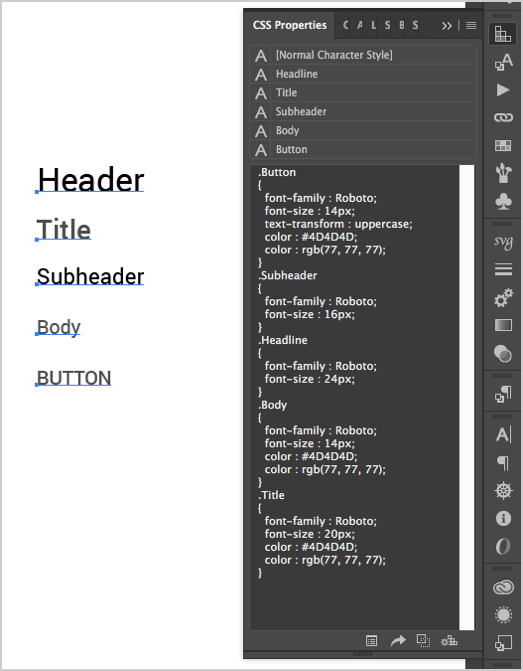Image resolution: width=523 pixels, height=671 pixels.
Task: Click the .Body selector in CSS code
Action: coord(272,405)
